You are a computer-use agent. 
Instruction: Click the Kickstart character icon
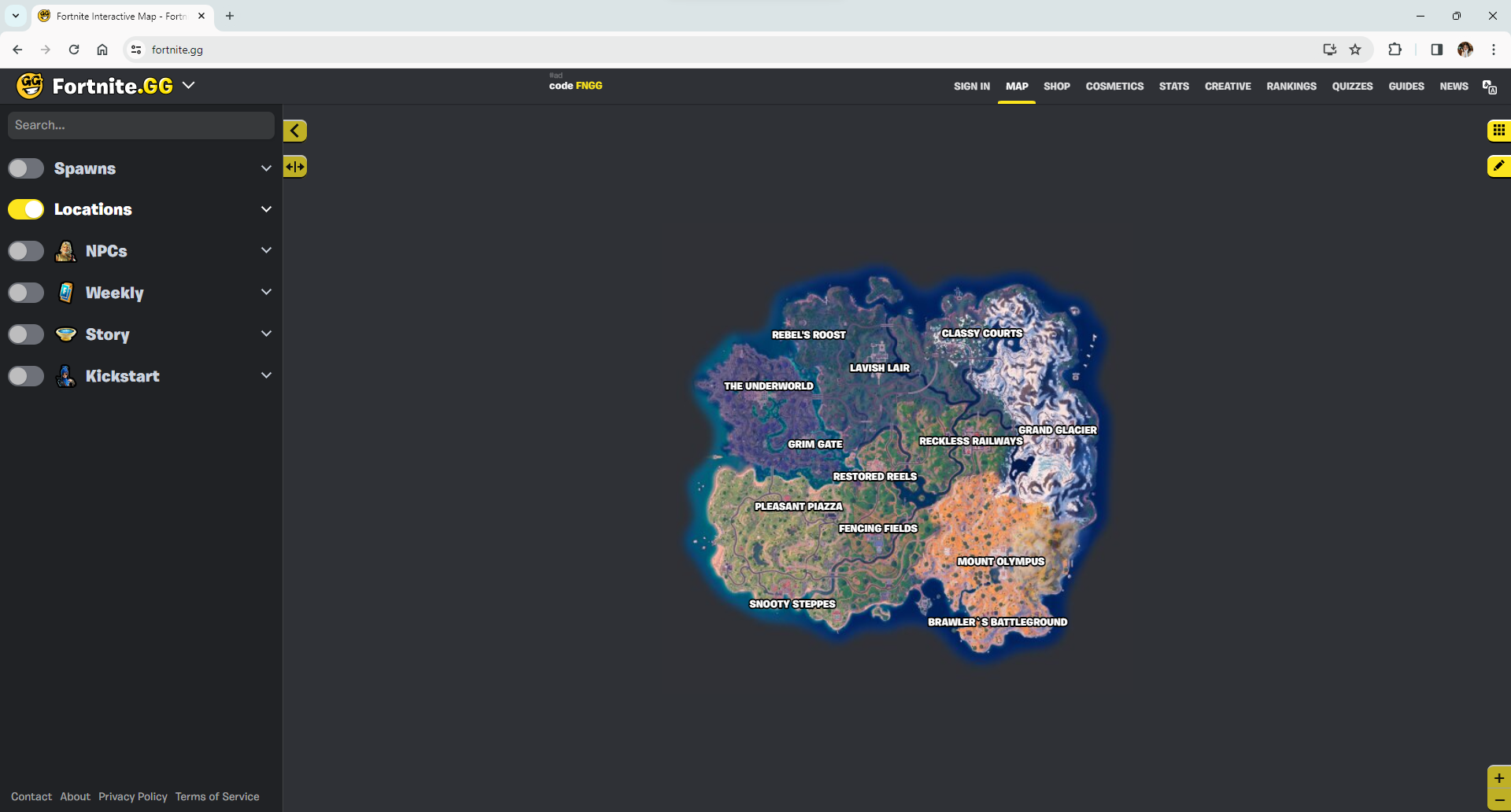pos(66,376)
